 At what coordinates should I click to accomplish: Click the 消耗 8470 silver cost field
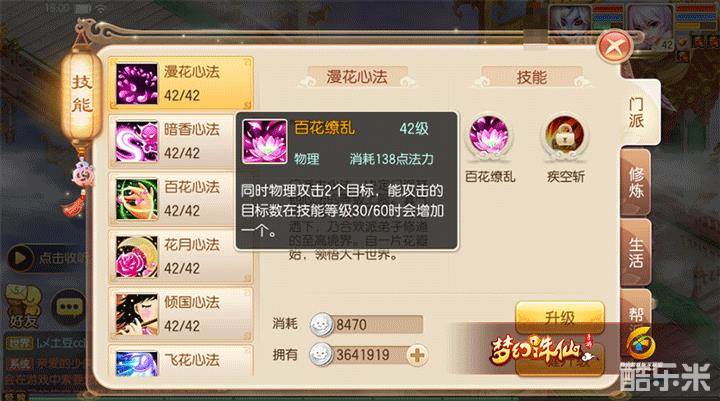point(366,324)
